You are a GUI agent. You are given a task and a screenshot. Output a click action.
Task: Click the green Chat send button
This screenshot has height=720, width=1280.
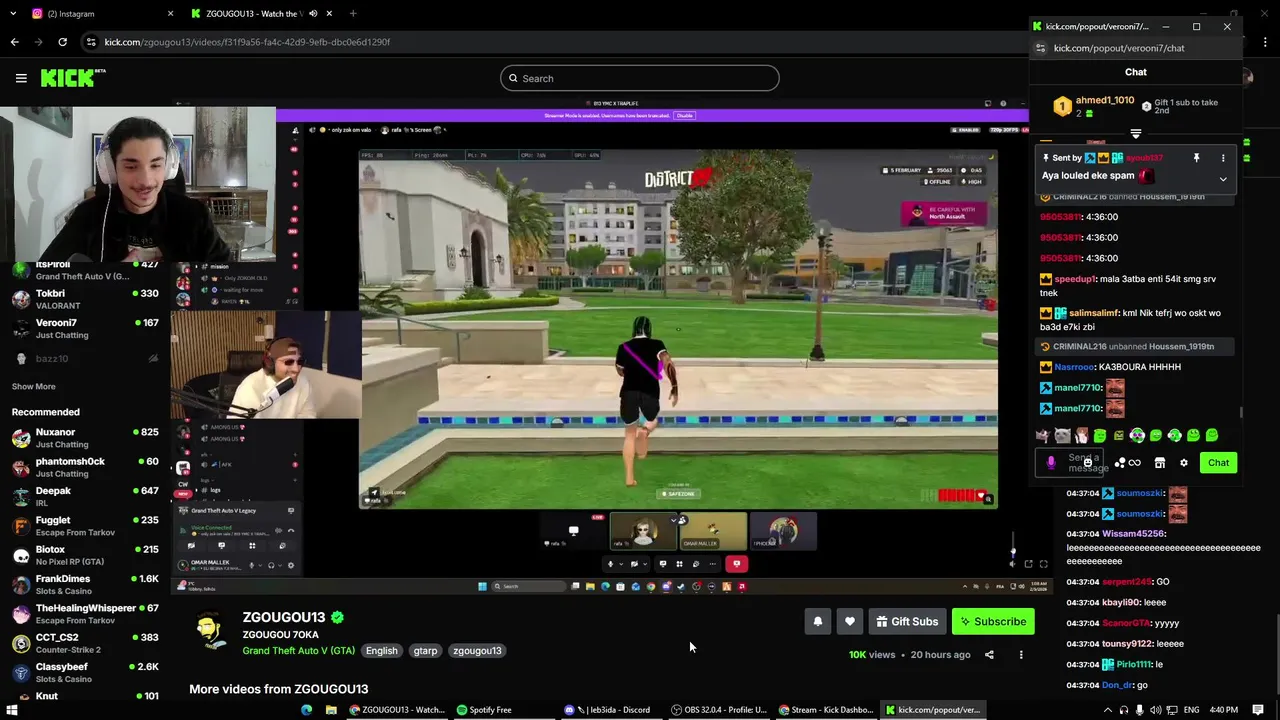(x=1218, y=462)
